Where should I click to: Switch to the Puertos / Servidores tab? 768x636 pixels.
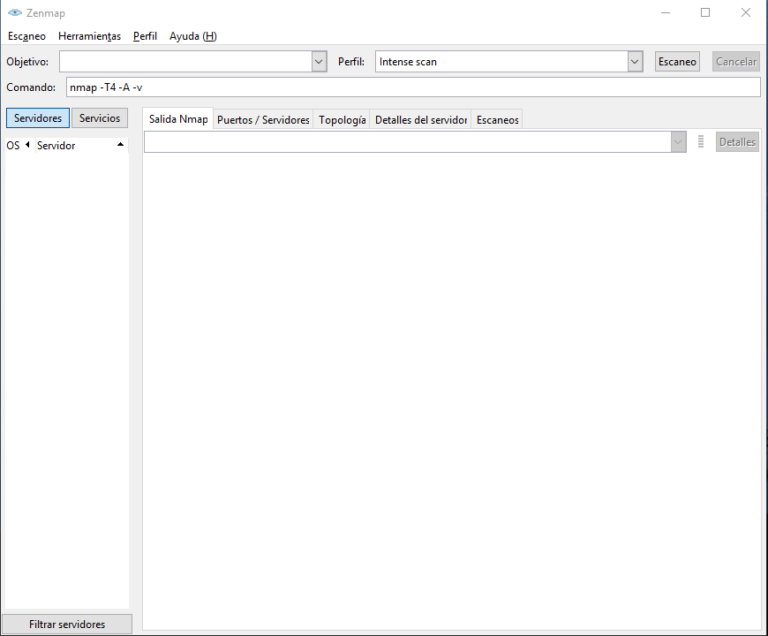263,120
